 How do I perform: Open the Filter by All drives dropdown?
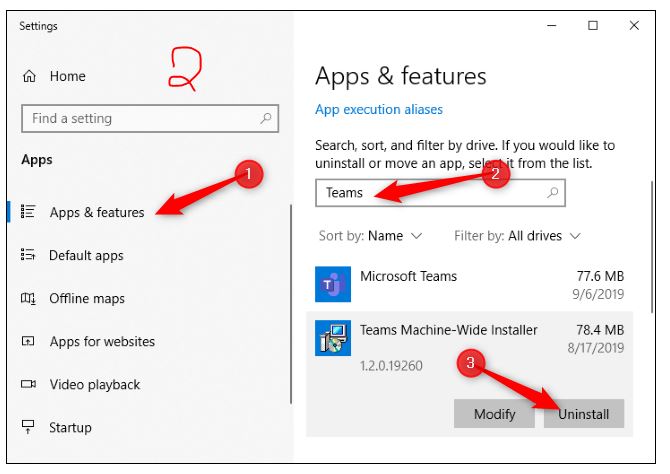pyautogui.click(x=517, y=236)
